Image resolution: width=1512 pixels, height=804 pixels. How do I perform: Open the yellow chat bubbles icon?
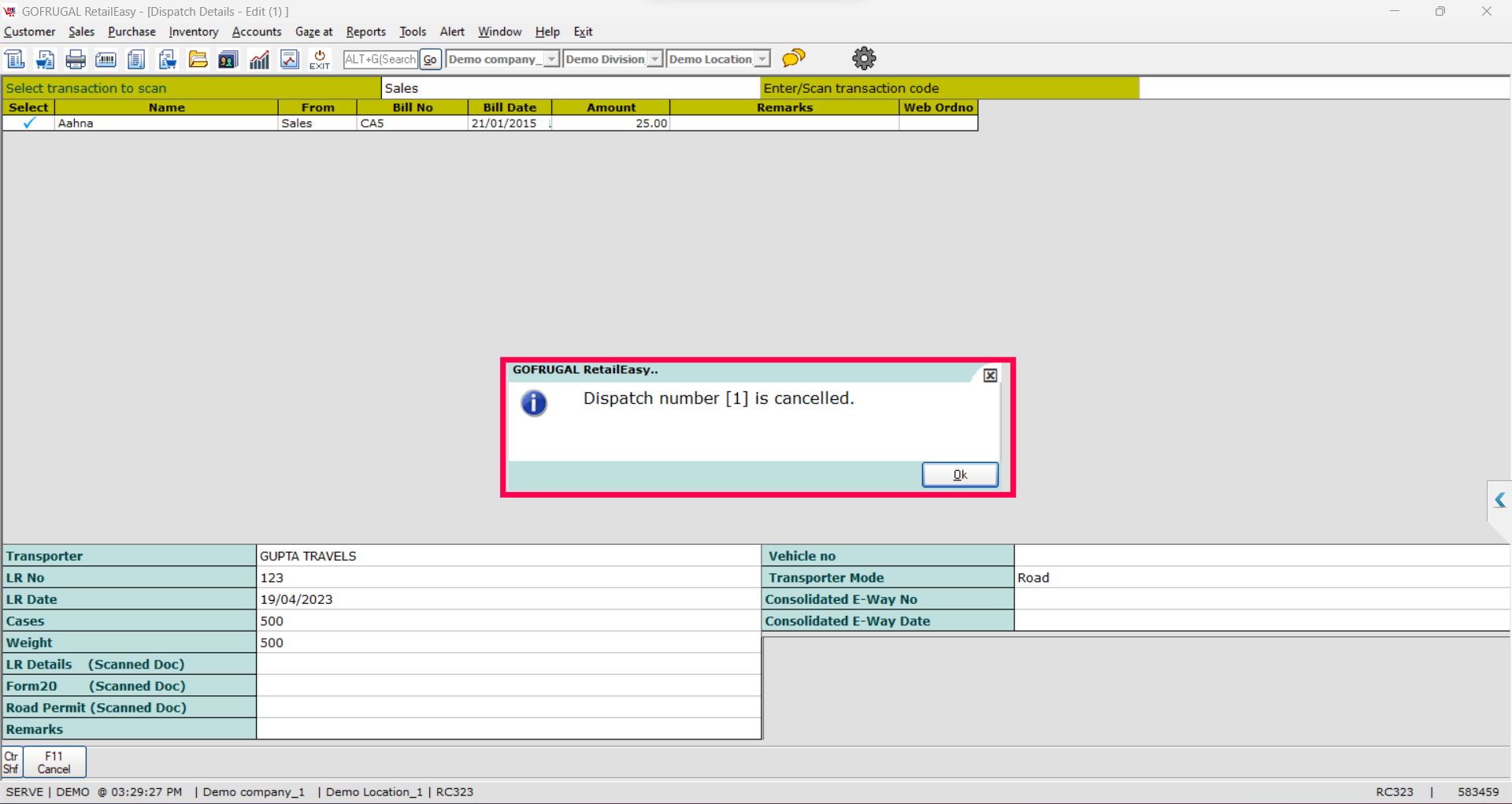click(x=794, y=57)
